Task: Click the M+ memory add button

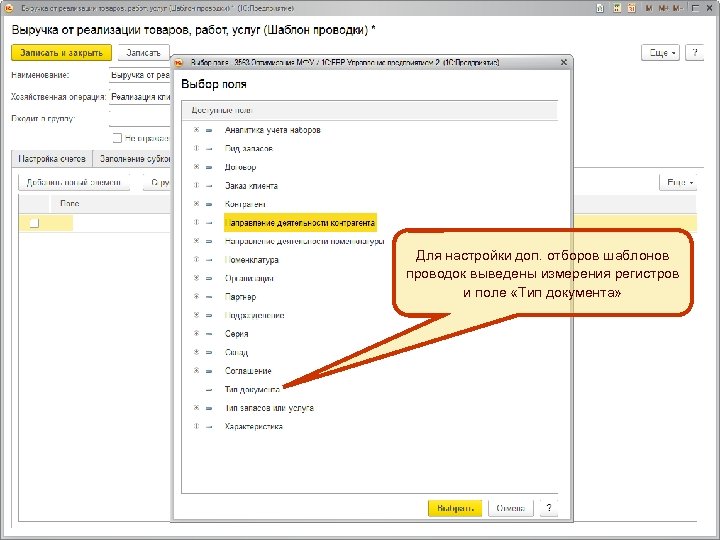Action: (663, 8)
